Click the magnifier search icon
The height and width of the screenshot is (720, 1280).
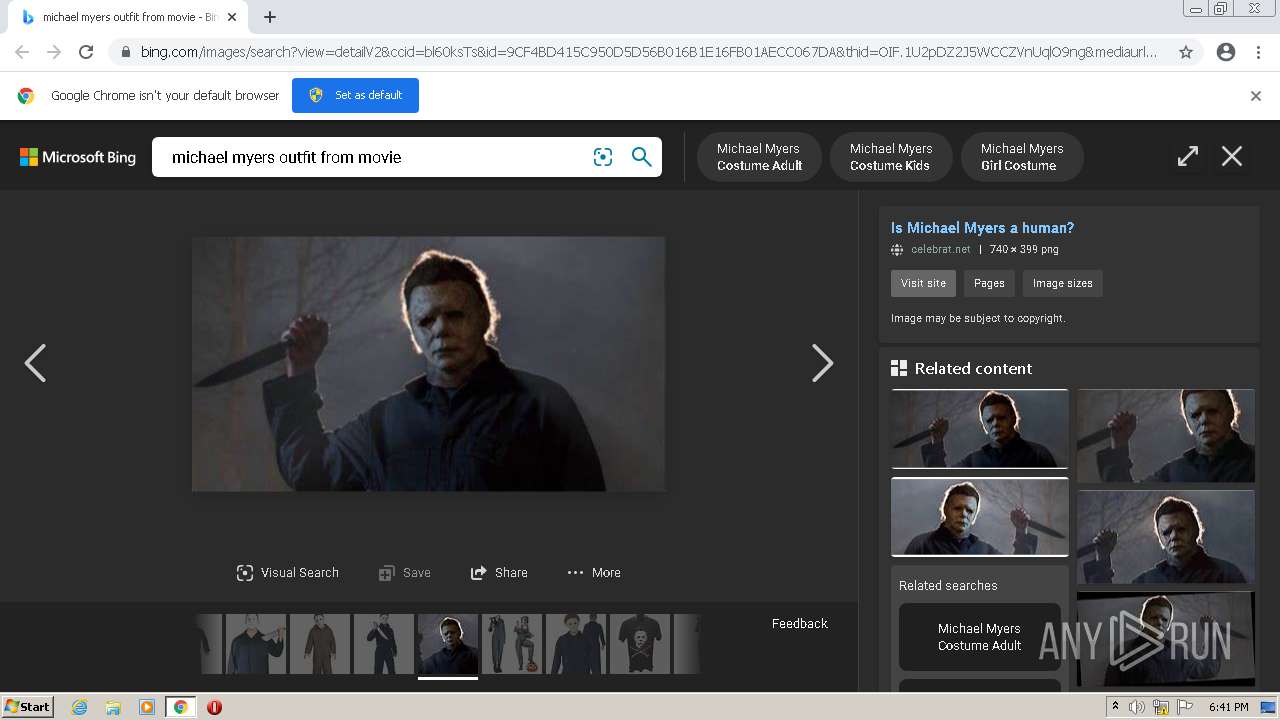(642, 157)
